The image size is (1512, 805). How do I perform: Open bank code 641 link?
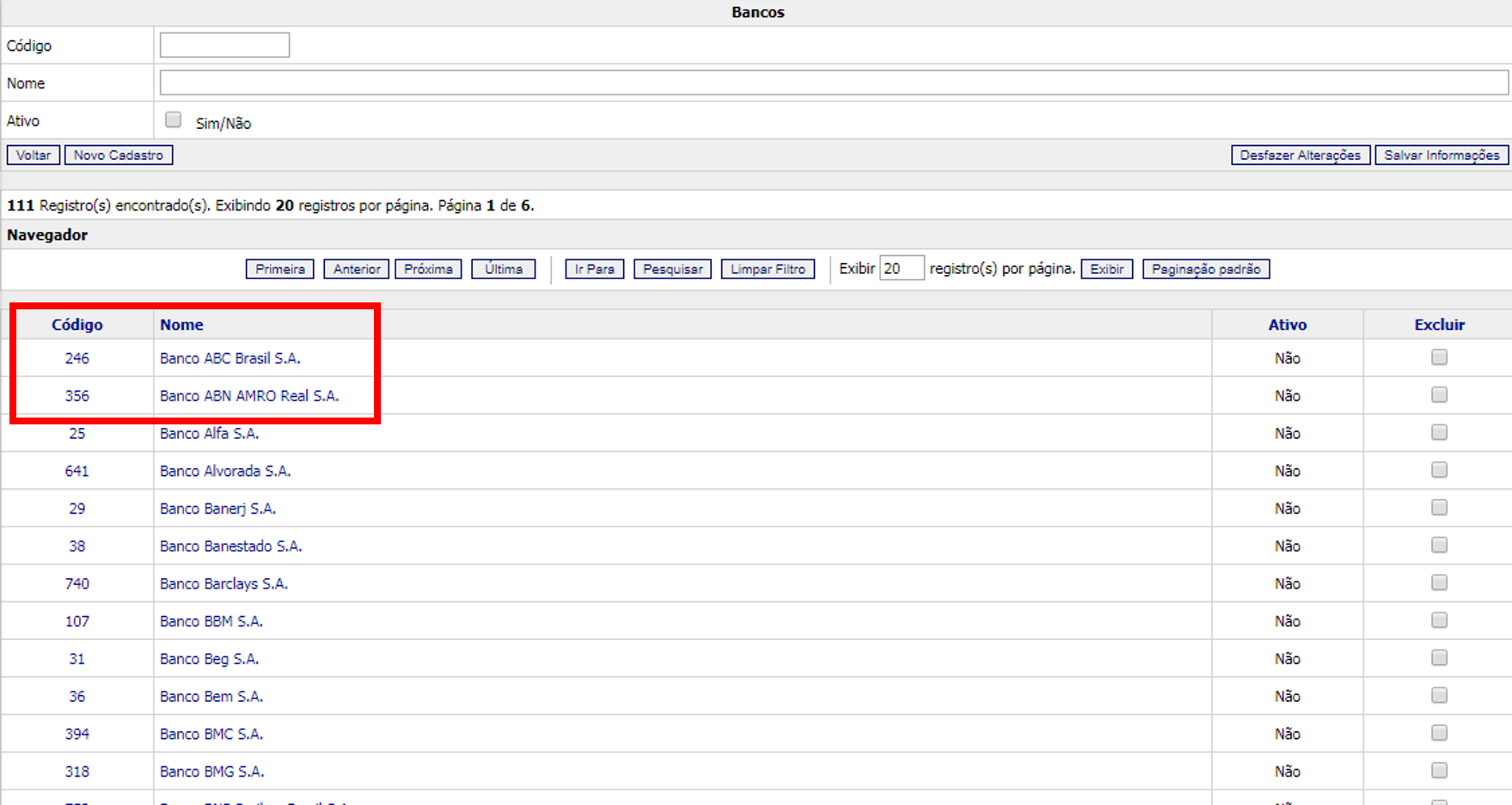pos(77,471)
